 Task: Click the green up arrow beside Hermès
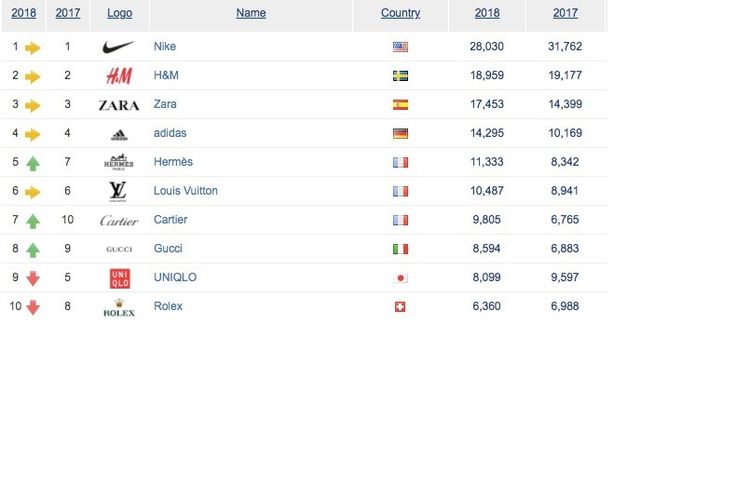33,163
